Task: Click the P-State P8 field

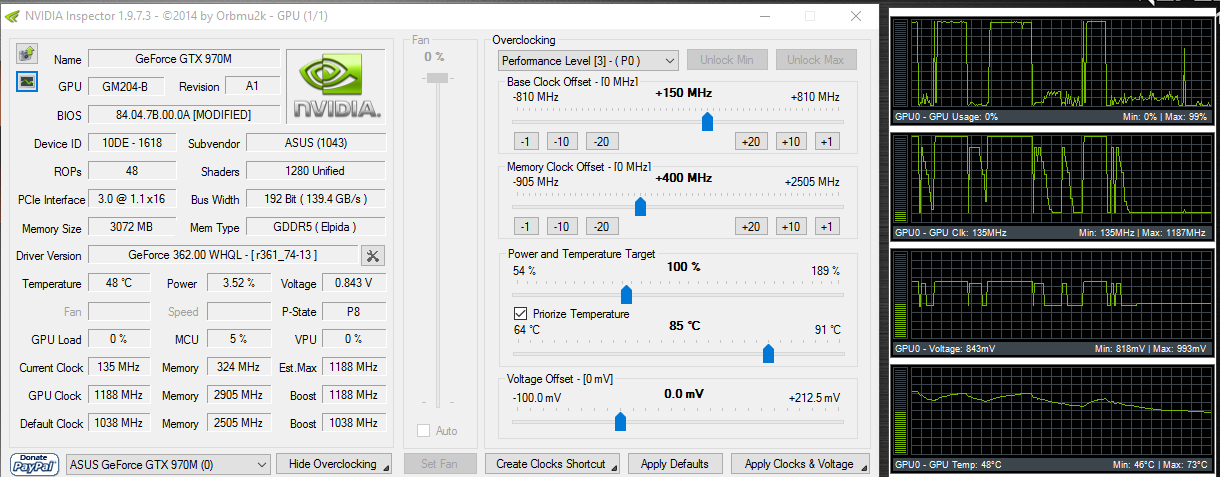Action: 354,312
